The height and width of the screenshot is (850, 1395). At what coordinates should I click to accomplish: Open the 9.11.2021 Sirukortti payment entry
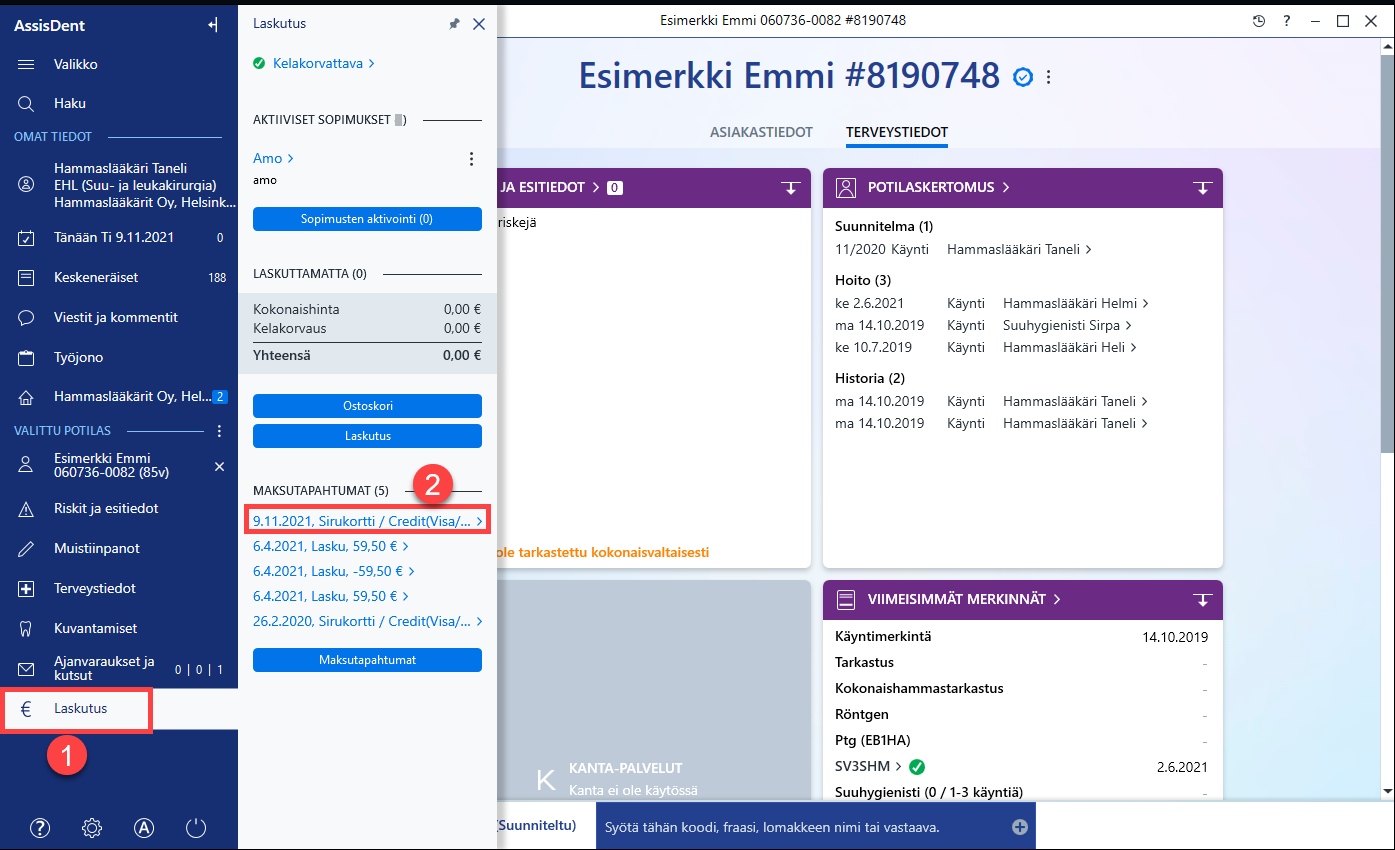click(368, 521)
